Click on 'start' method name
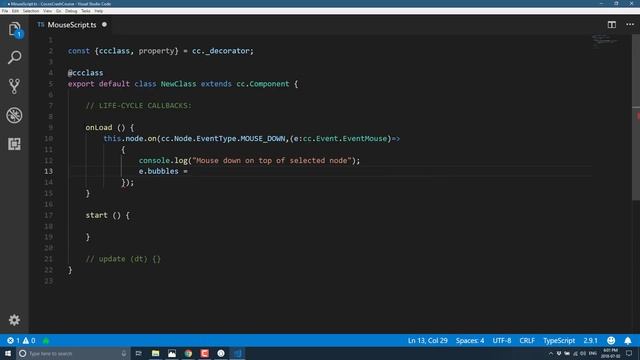 click(x=96, y=215)
